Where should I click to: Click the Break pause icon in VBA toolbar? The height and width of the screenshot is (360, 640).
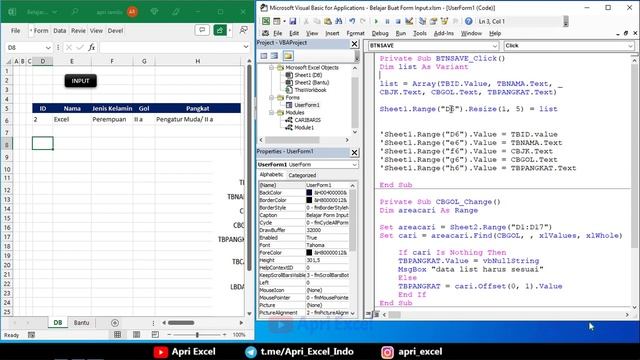(x=387, y=21)
